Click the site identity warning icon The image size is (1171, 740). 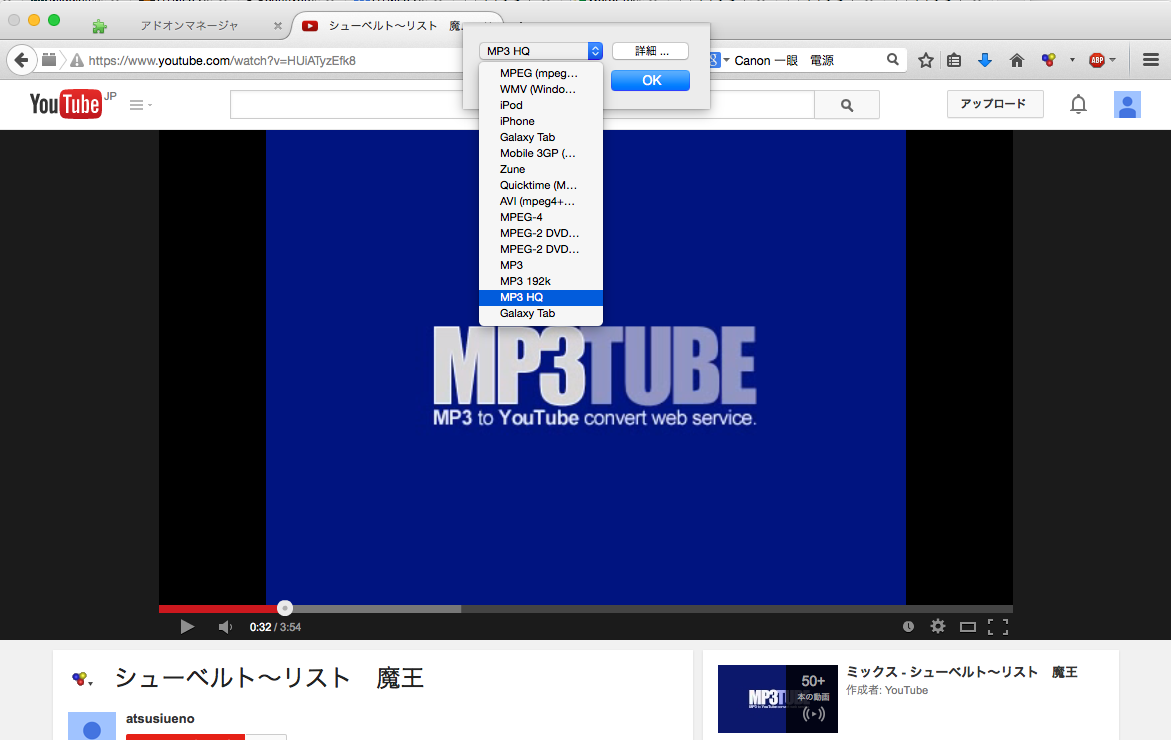pyautogui.click(x=76, y=60)
